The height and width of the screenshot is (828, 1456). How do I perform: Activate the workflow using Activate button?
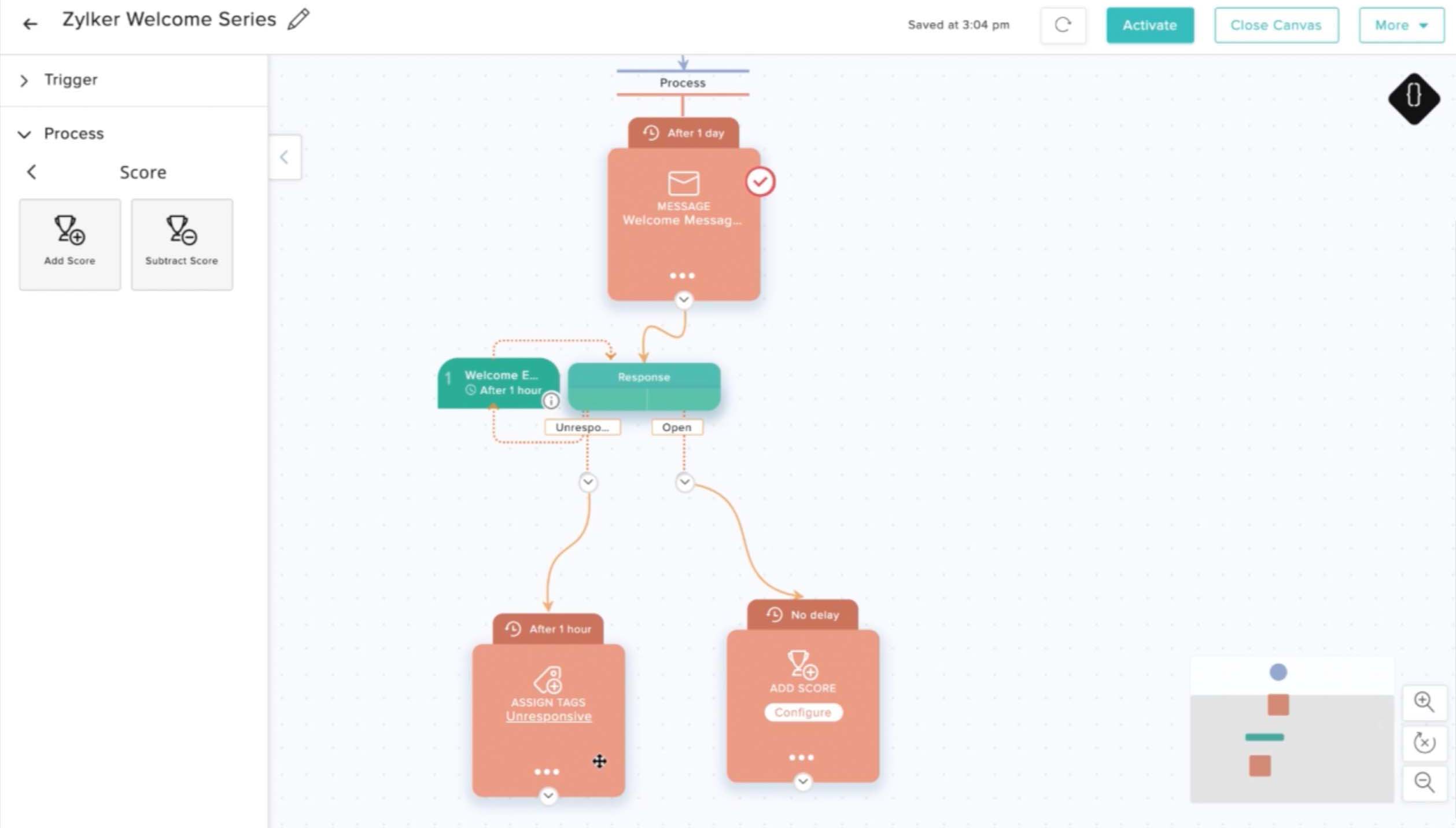click(x=1150, y=25)
